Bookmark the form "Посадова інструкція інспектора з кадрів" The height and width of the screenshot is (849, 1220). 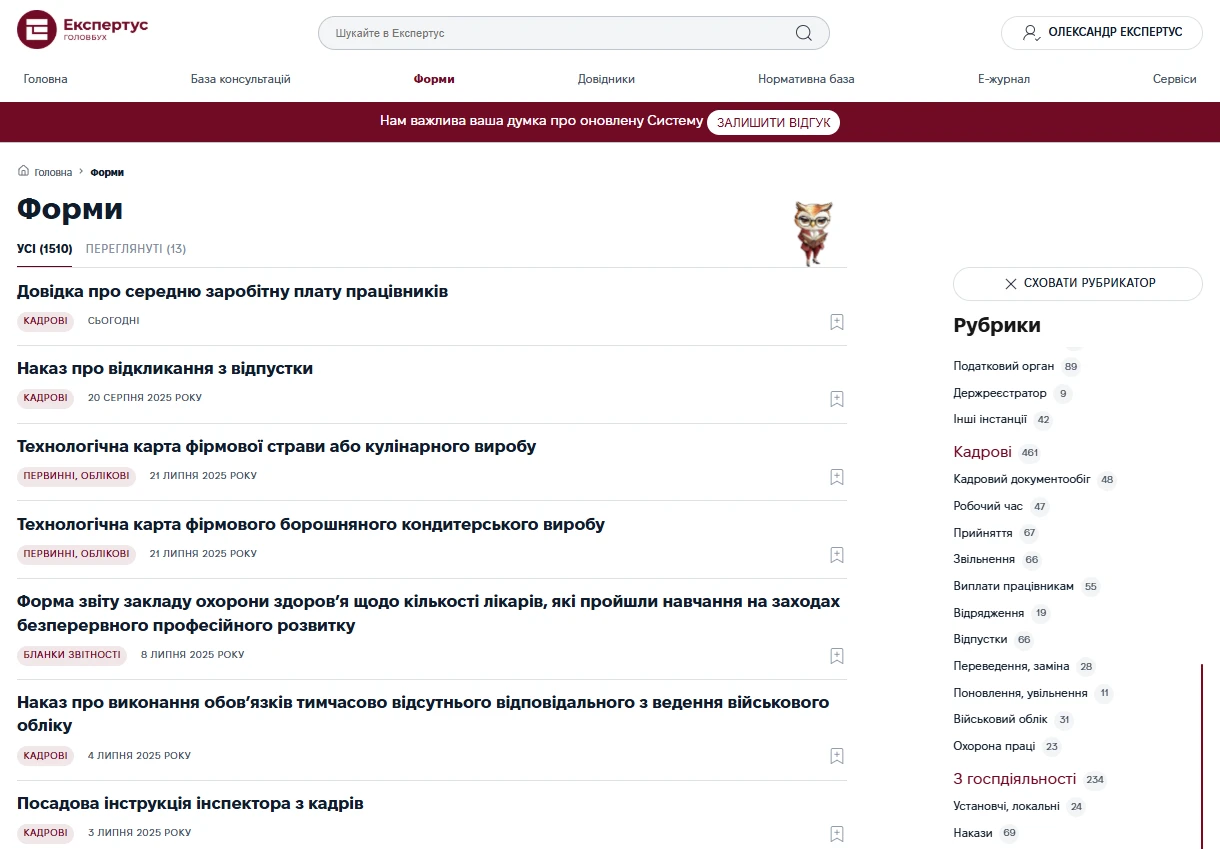click(836, 833)
